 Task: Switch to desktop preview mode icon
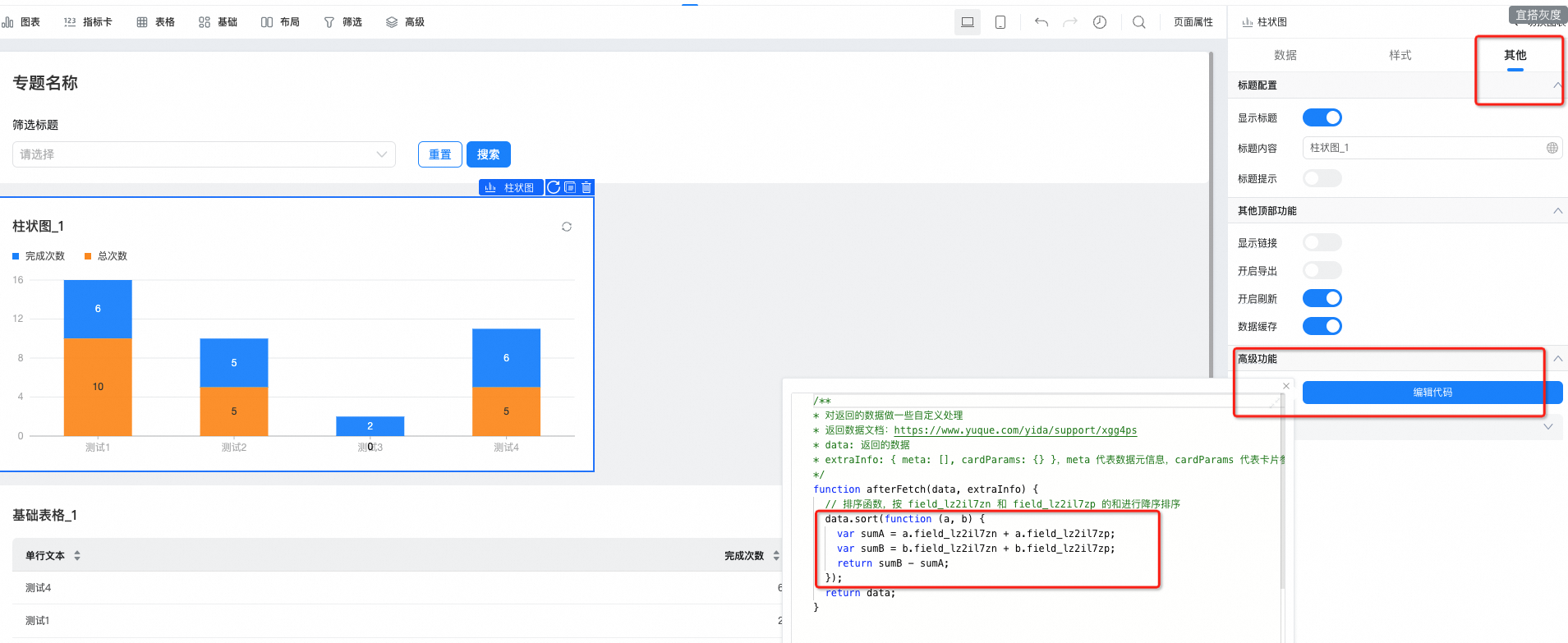point(968,22)
